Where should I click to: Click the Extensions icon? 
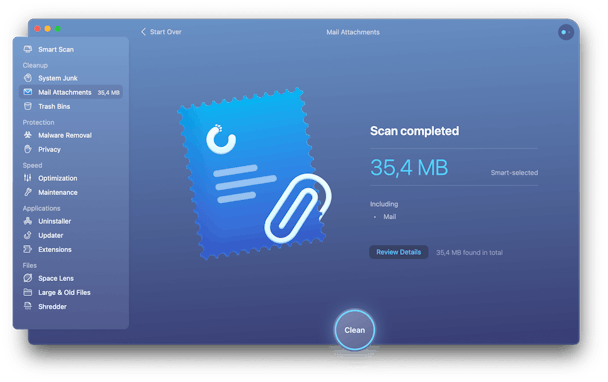click(x=28, y=249)
